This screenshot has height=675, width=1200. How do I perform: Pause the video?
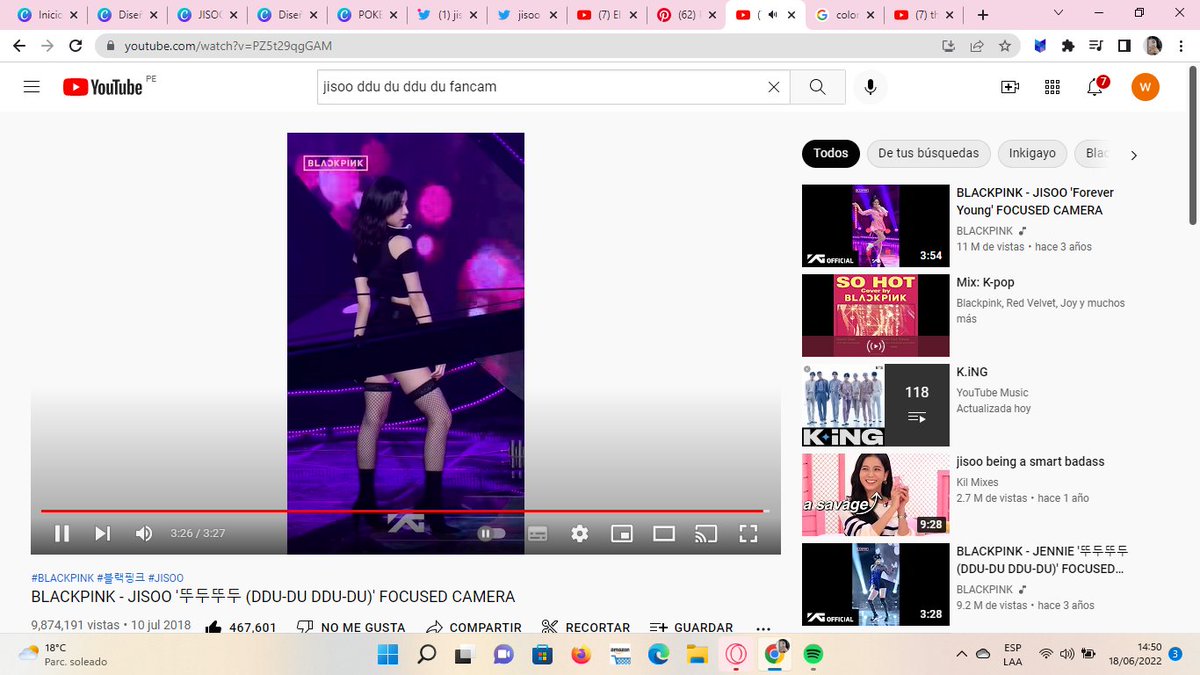62,533
